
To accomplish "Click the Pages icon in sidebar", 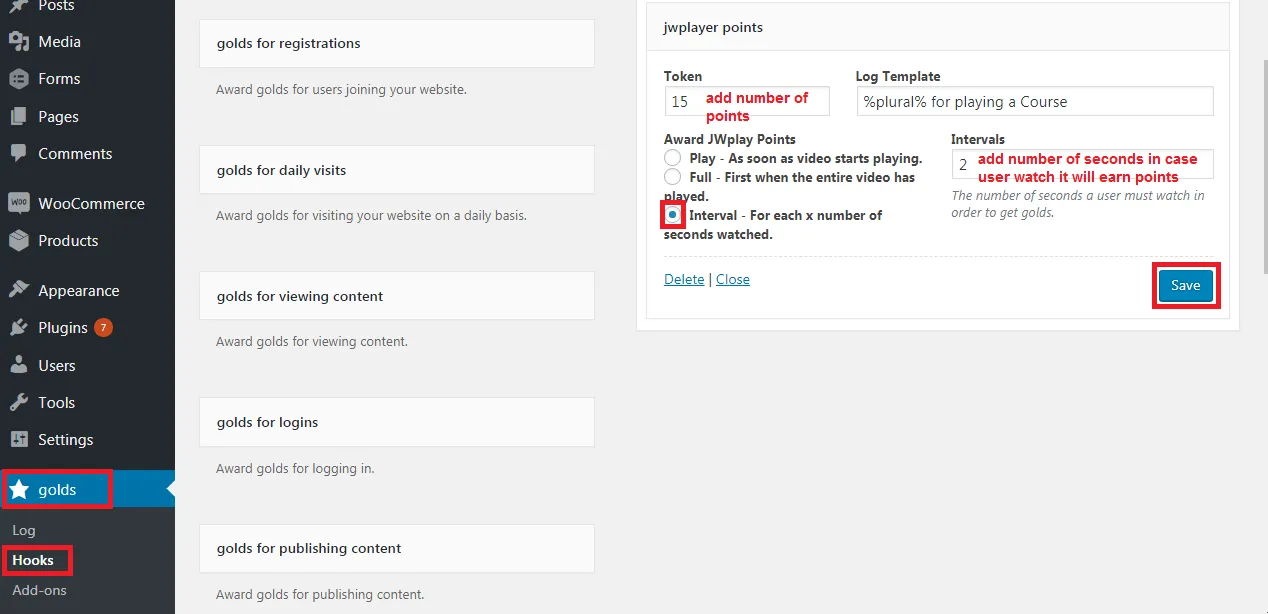I will point(18,116).
